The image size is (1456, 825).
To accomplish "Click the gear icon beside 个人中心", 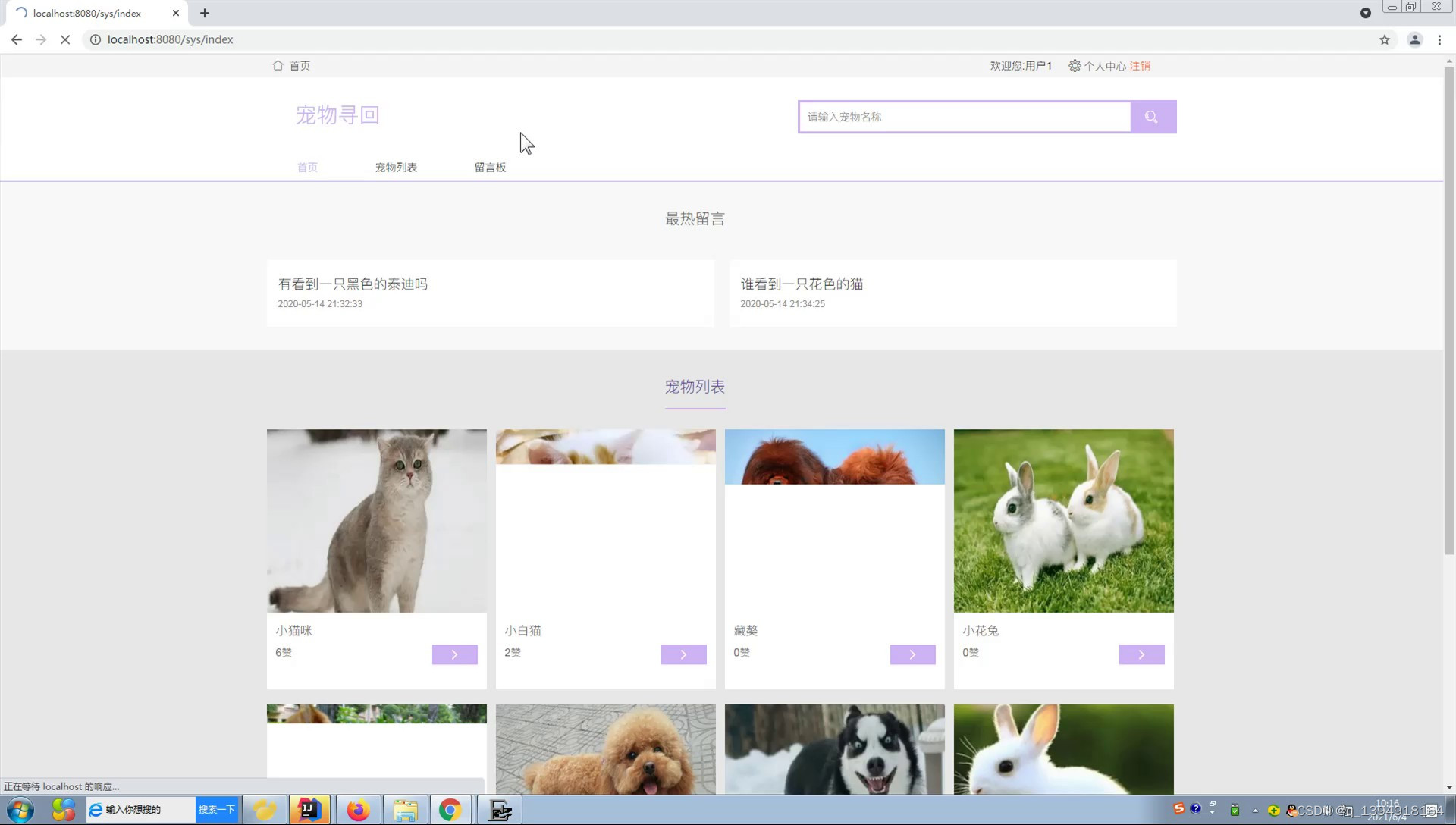I will pyautogui.click(x=1075, y=66).
